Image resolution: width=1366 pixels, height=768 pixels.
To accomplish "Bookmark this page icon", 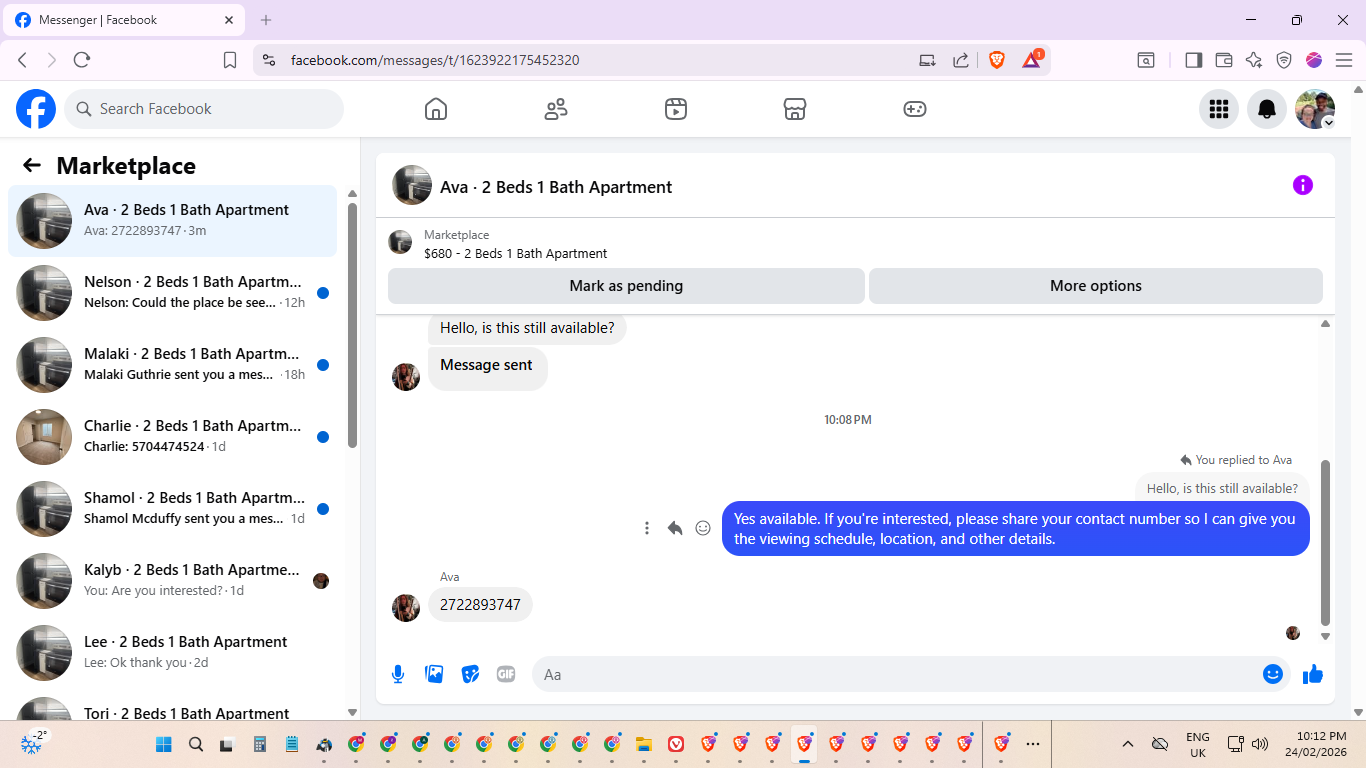I will tap(230, 60).
